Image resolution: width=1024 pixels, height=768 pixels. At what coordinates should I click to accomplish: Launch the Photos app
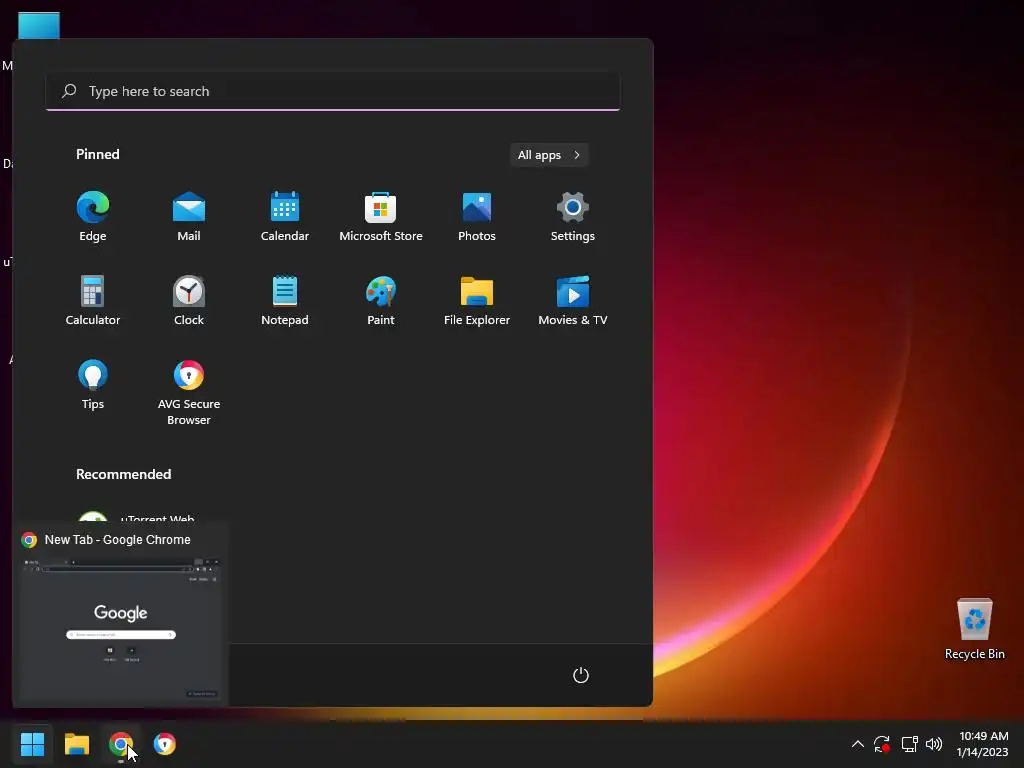click(477, 217)
